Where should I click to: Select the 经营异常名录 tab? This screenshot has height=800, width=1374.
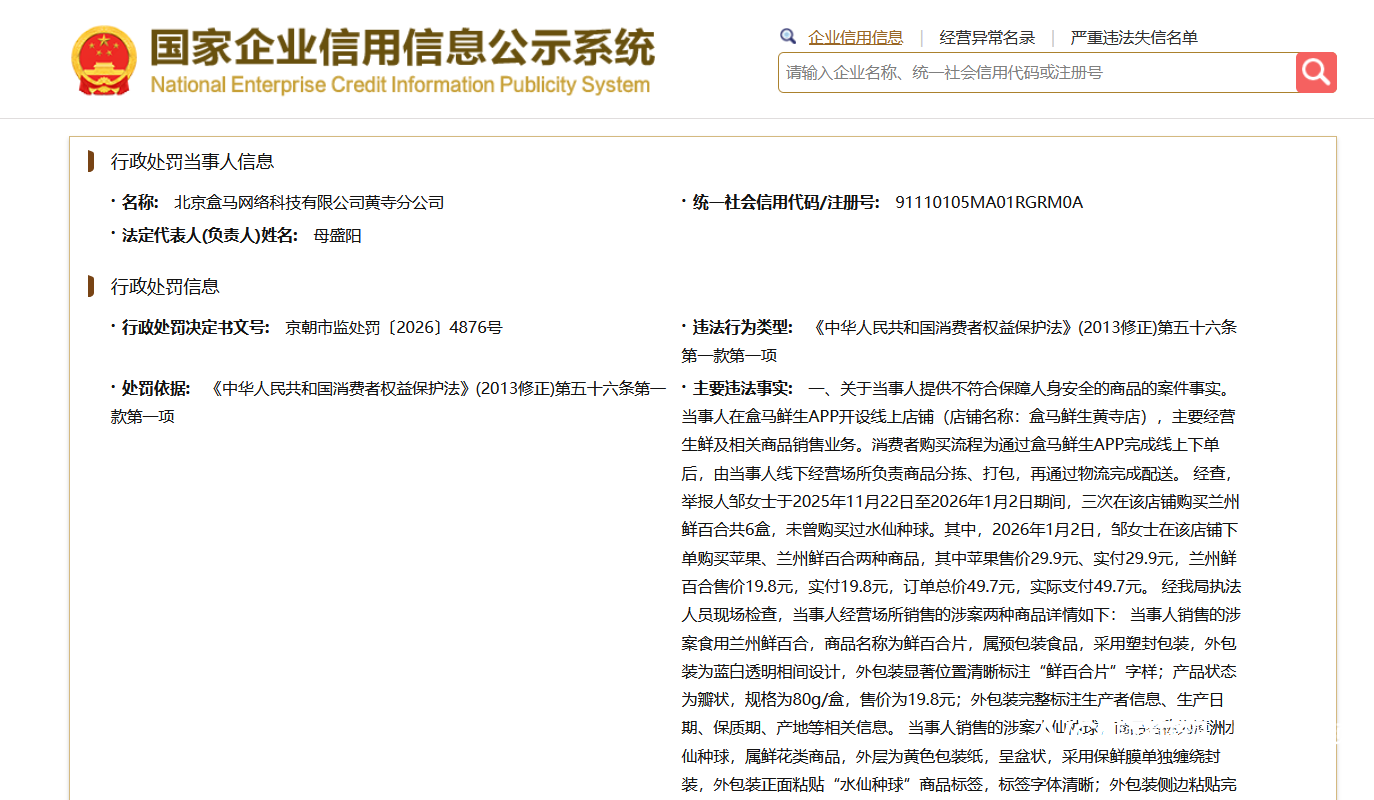[987, 38]
